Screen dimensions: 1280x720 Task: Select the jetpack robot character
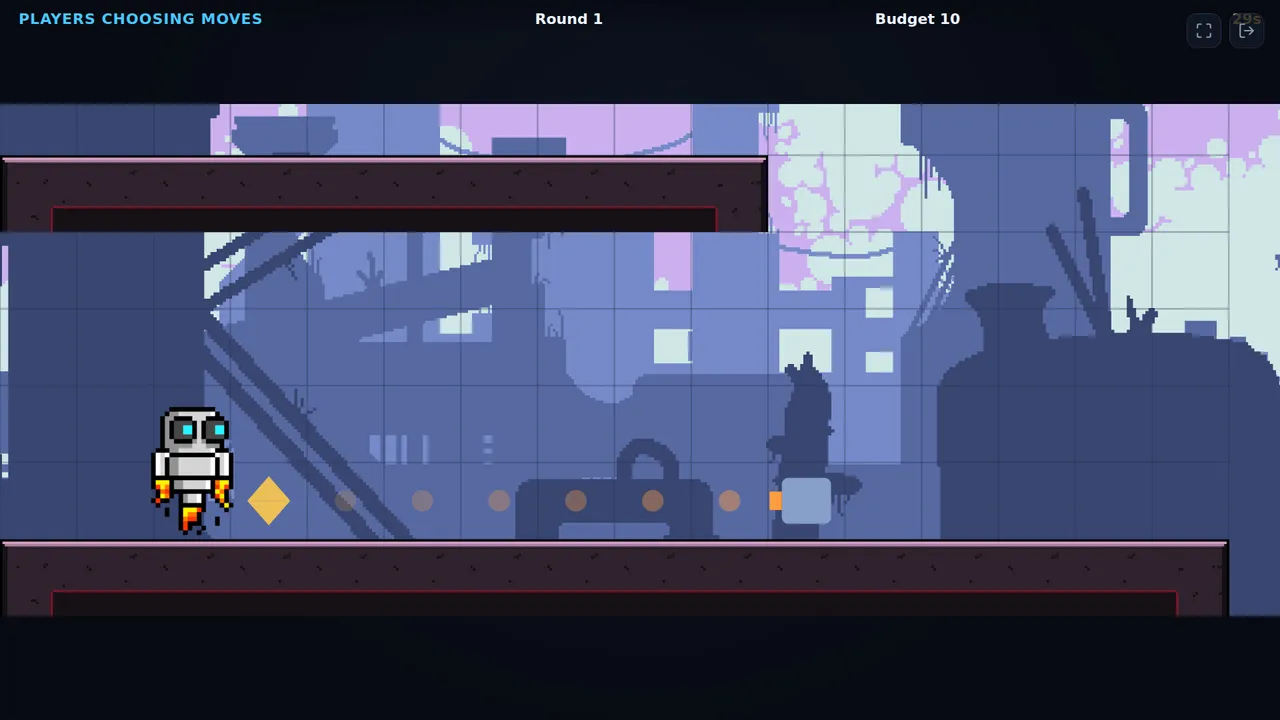coord(192,470)
